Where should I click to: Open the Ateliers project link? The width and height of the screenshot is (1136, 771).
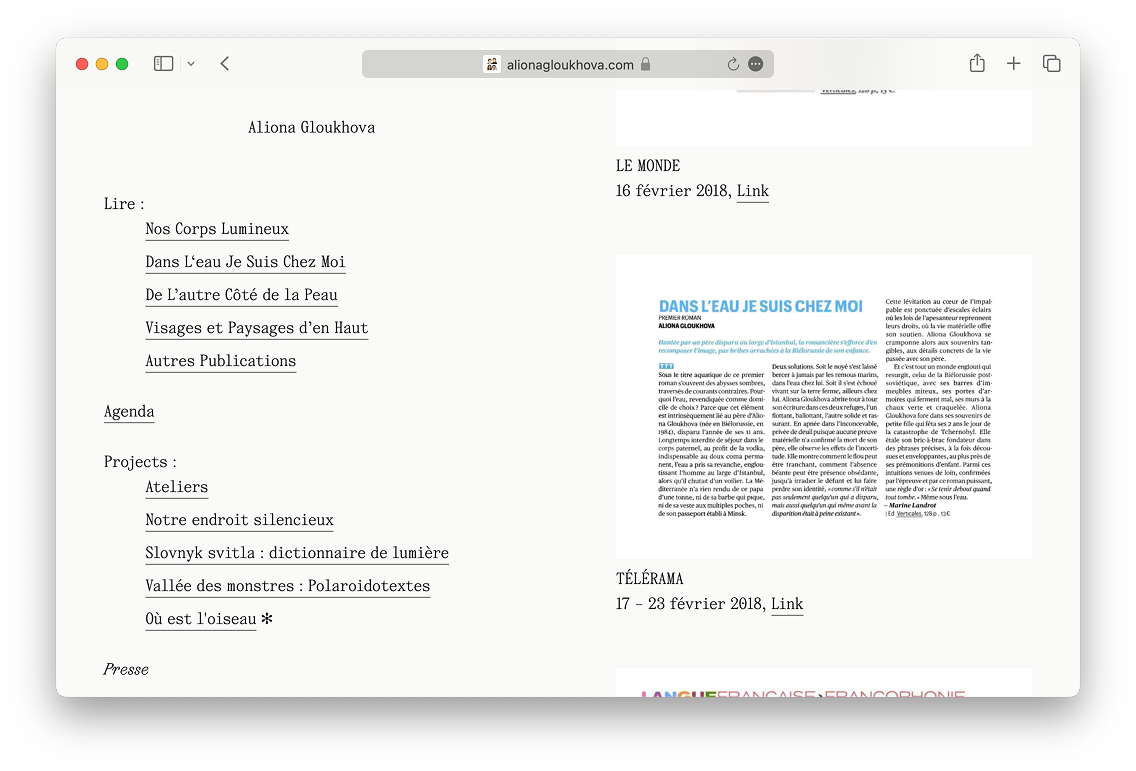(176, 488)
